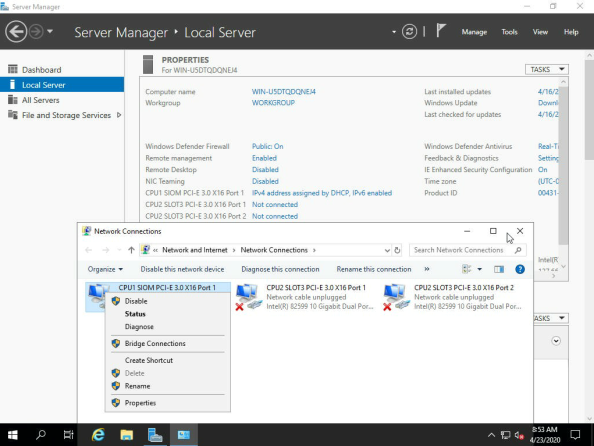Click refresh icon next to address bar

tap(397, 250)
